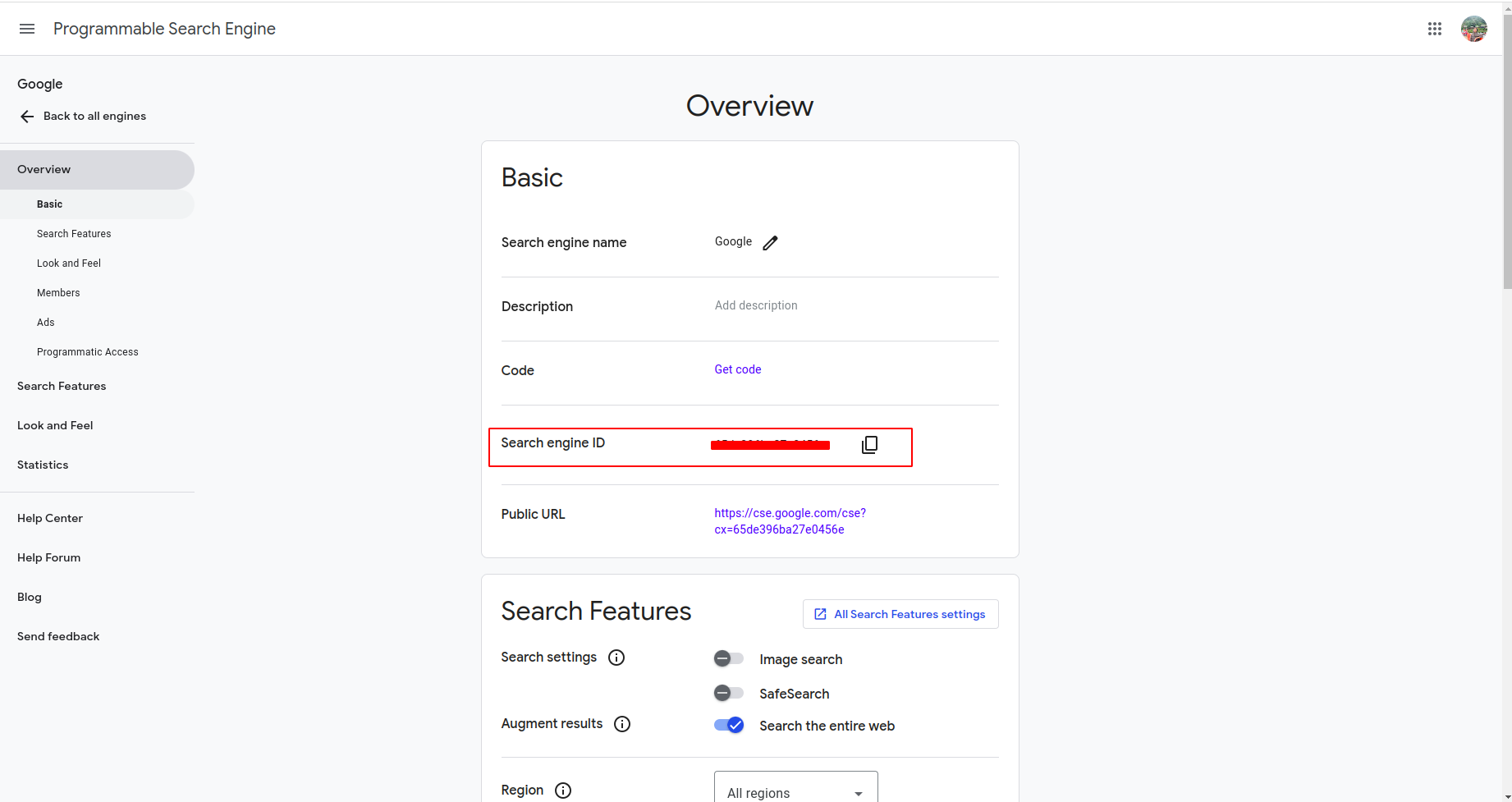Select Look and Feel under Overview
This screenshot has width=1512, height=802.
click(x=69, y=264)
